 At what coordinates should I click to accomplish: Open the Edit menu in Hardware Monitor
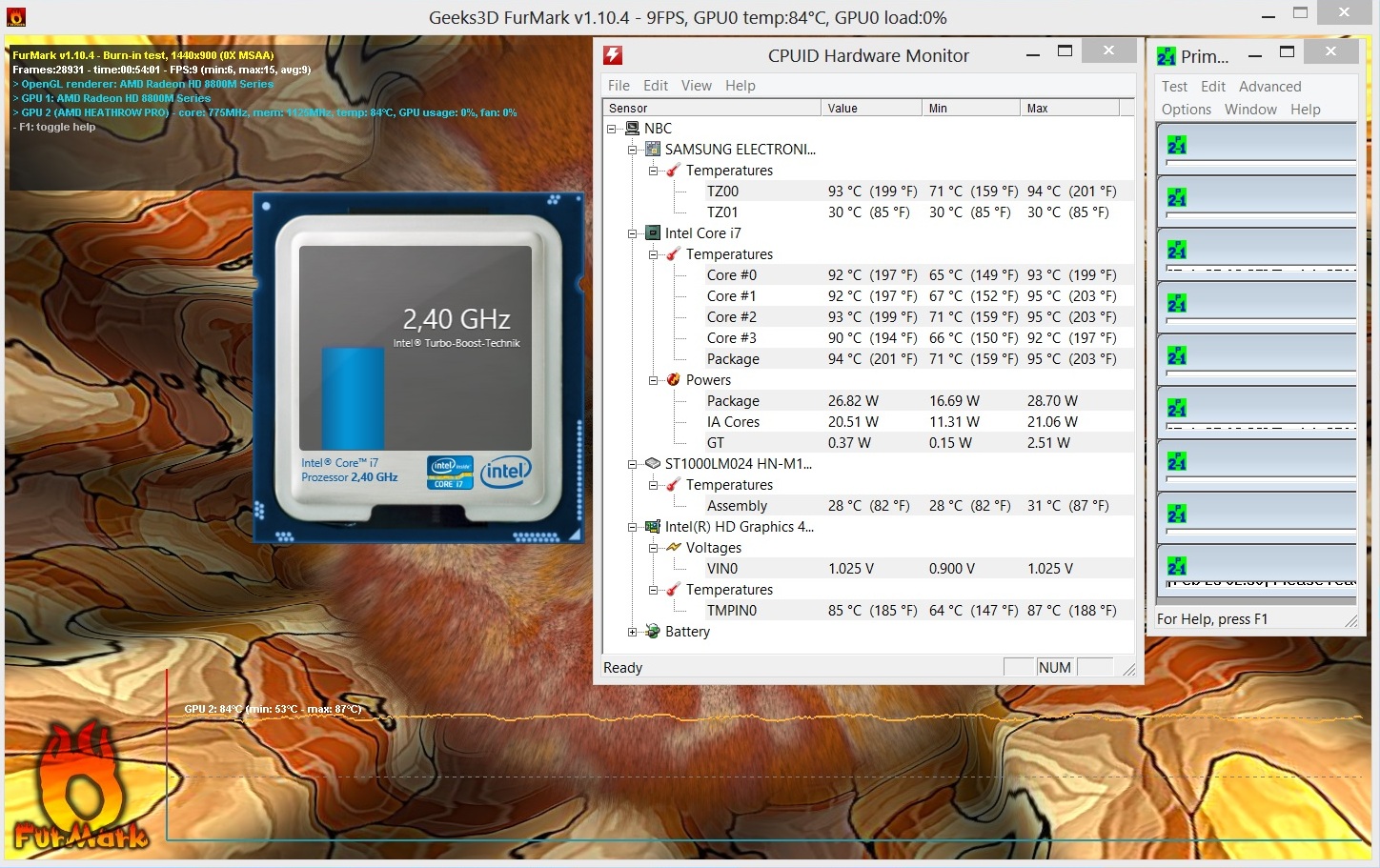click(656, 85)
